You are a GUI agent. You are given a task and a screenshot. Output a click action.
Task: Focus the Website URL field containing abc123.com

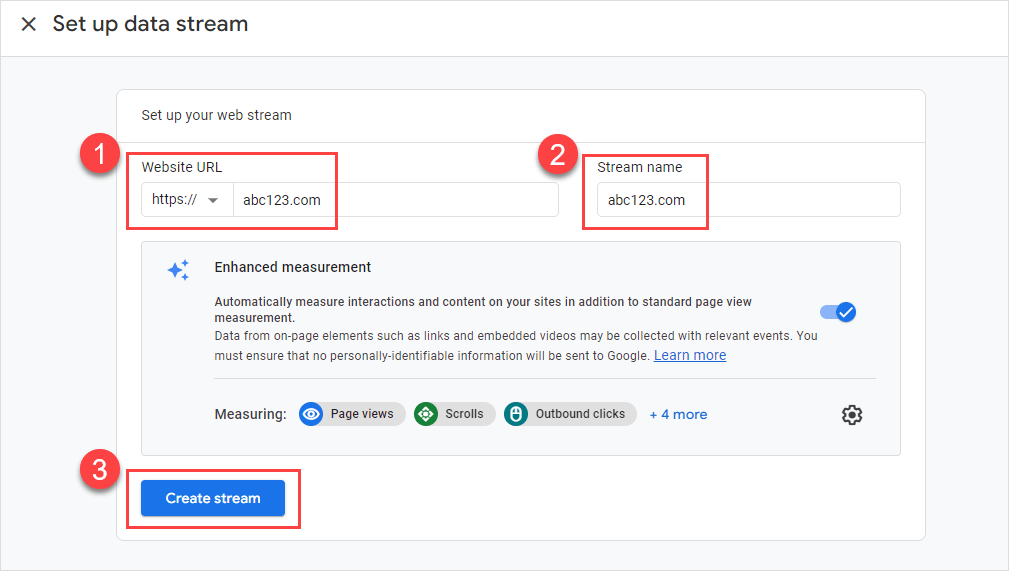click(x=394, y=200)
